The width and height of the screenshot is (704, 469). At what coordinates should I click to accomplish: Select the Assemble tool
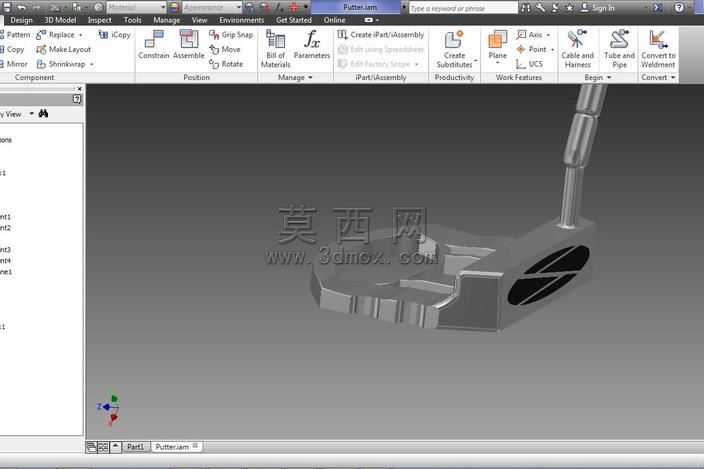(x=189, y=45)
